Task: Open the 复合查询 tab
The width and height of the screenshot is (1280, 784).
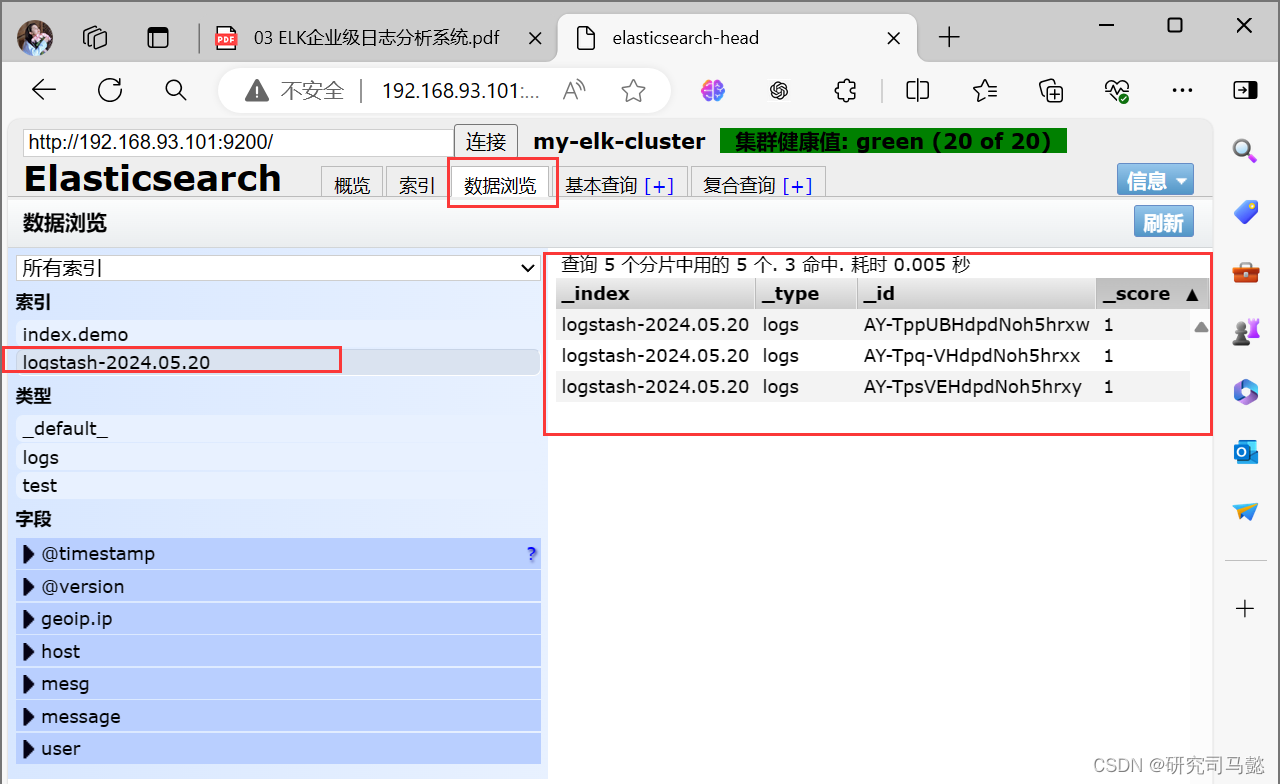Action: 738,185
